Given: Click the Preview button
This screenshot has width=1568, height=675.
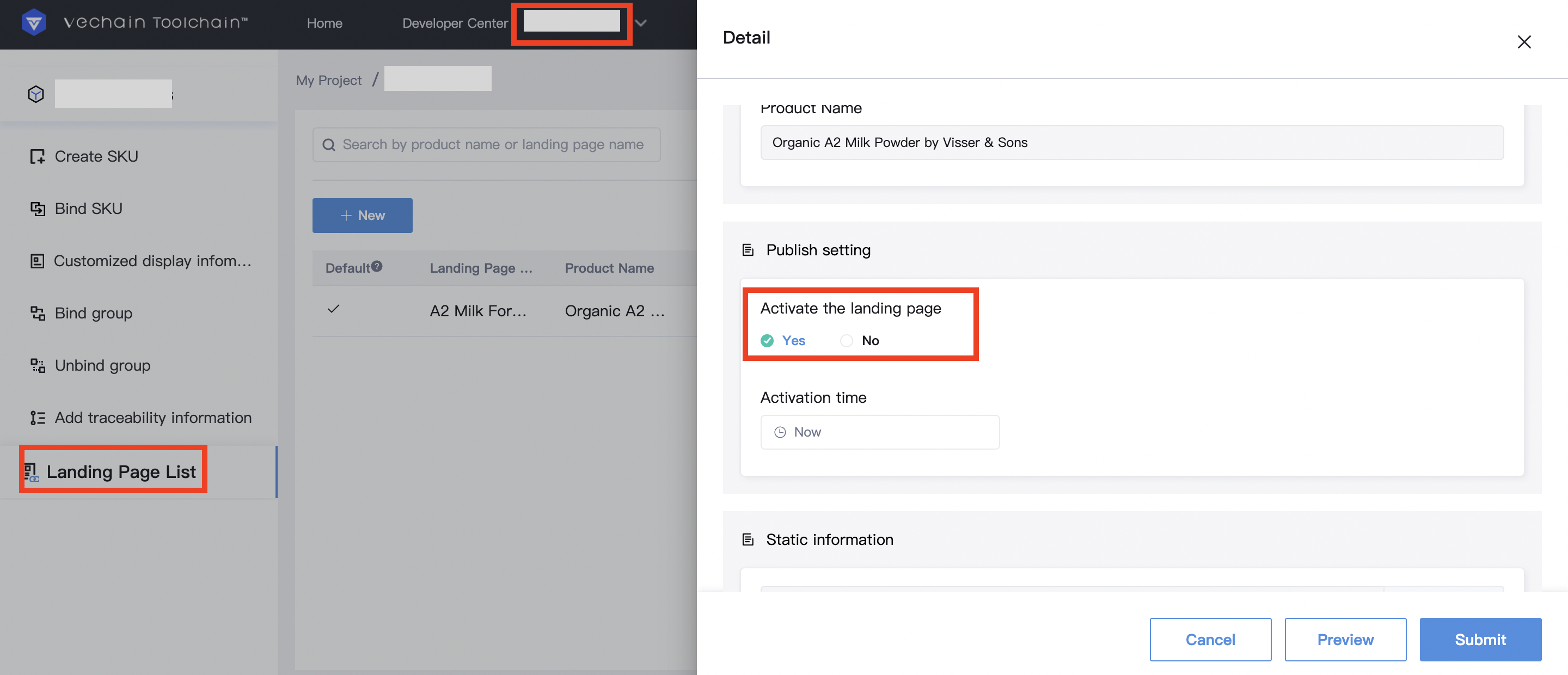Looking at the screenshot, I should pos(1345,640).
